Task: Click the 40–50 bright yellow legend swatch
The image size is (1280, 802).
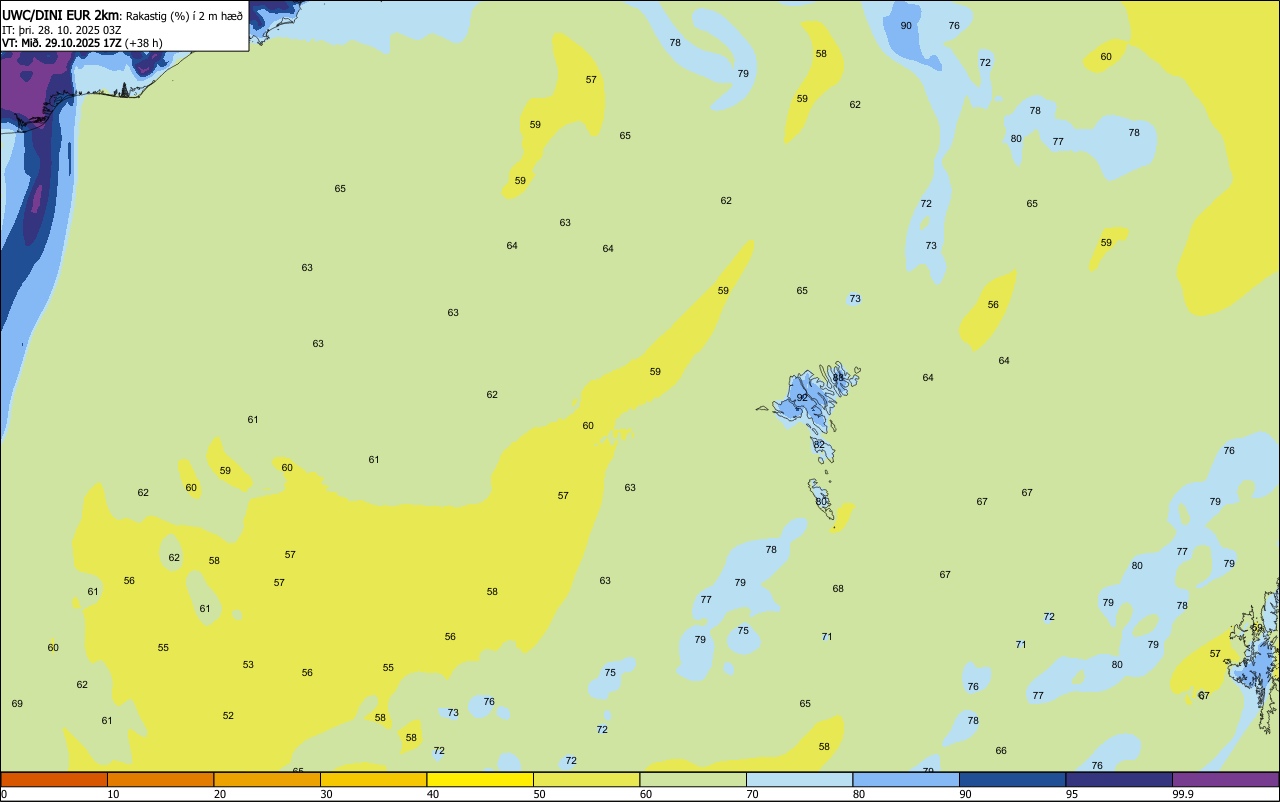Action: (480, 779)
